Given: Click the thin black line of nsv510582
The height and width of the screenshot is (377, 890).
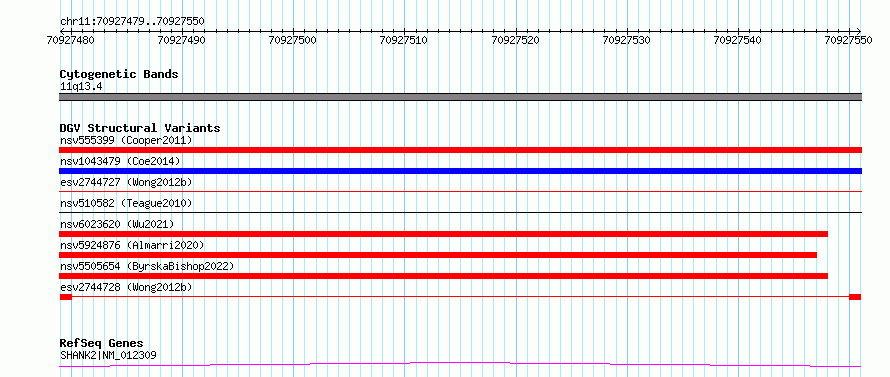Looking at the screenshot, I should point(460,213).
